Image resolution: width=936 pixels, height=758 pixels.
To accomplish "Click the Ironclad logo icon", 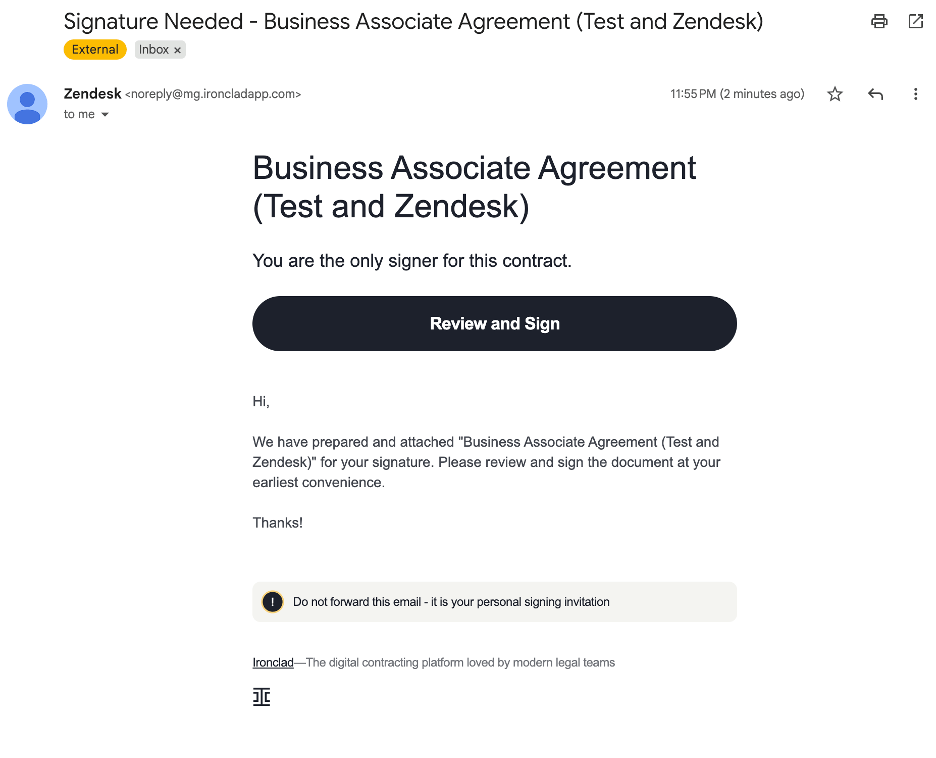I will [x=262, y=697].
